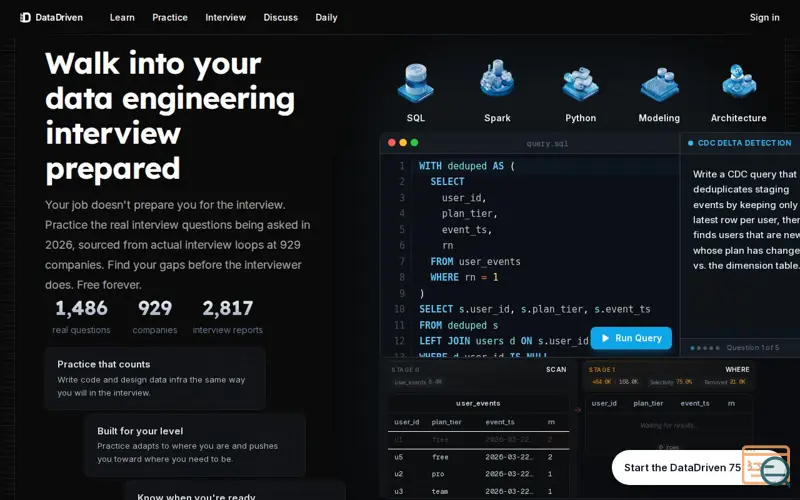Run the SQL query
The height and width of the screenshot is (500, 800).
point(631,338)
